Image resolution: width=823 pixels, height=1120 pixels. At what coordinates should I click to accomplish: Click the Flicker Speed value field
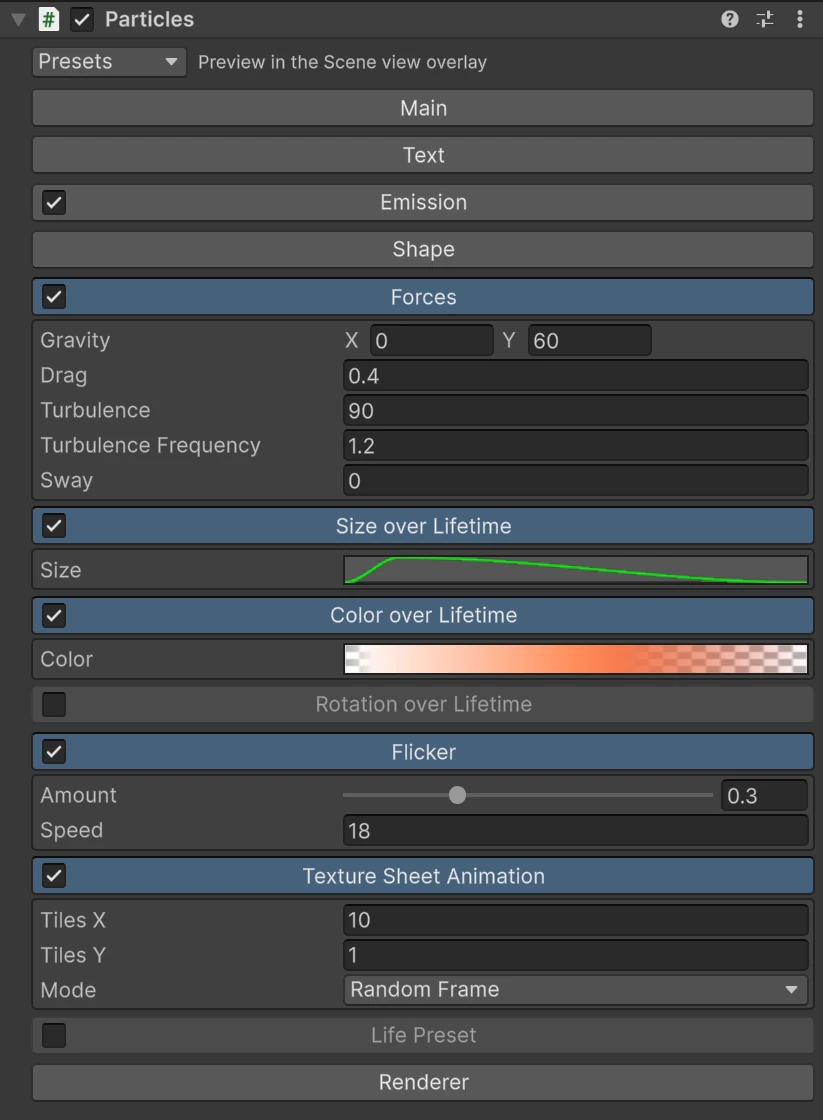pos(576,830)
